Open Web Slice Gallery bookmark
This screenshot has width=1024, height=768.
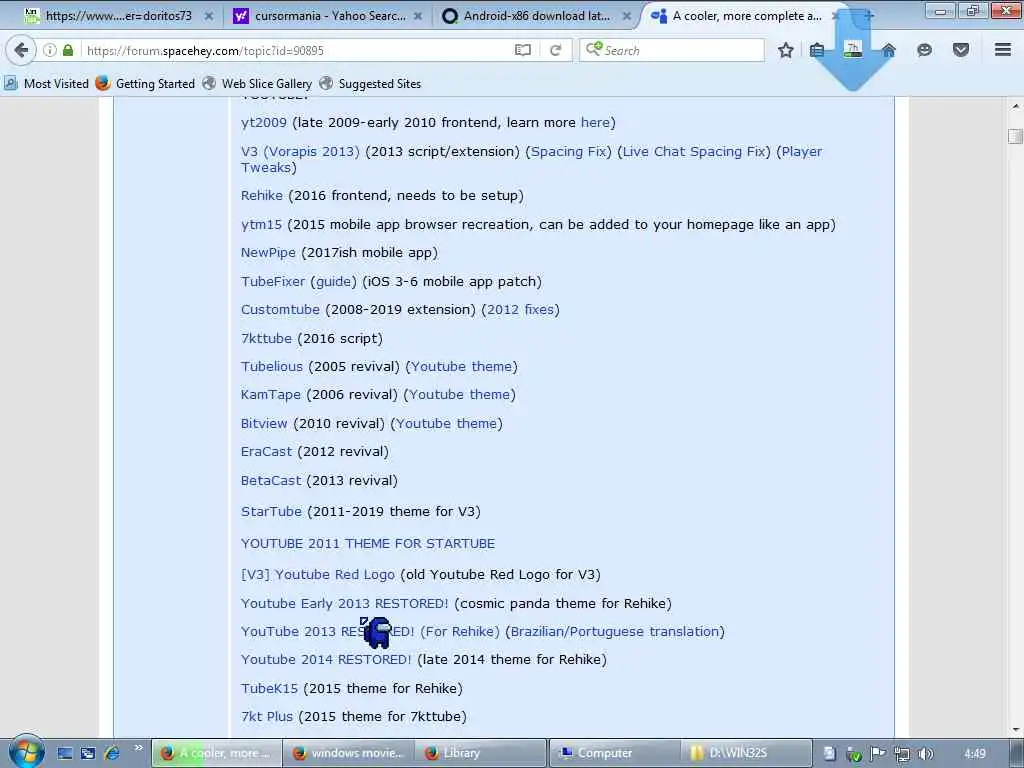coord(257,84)
